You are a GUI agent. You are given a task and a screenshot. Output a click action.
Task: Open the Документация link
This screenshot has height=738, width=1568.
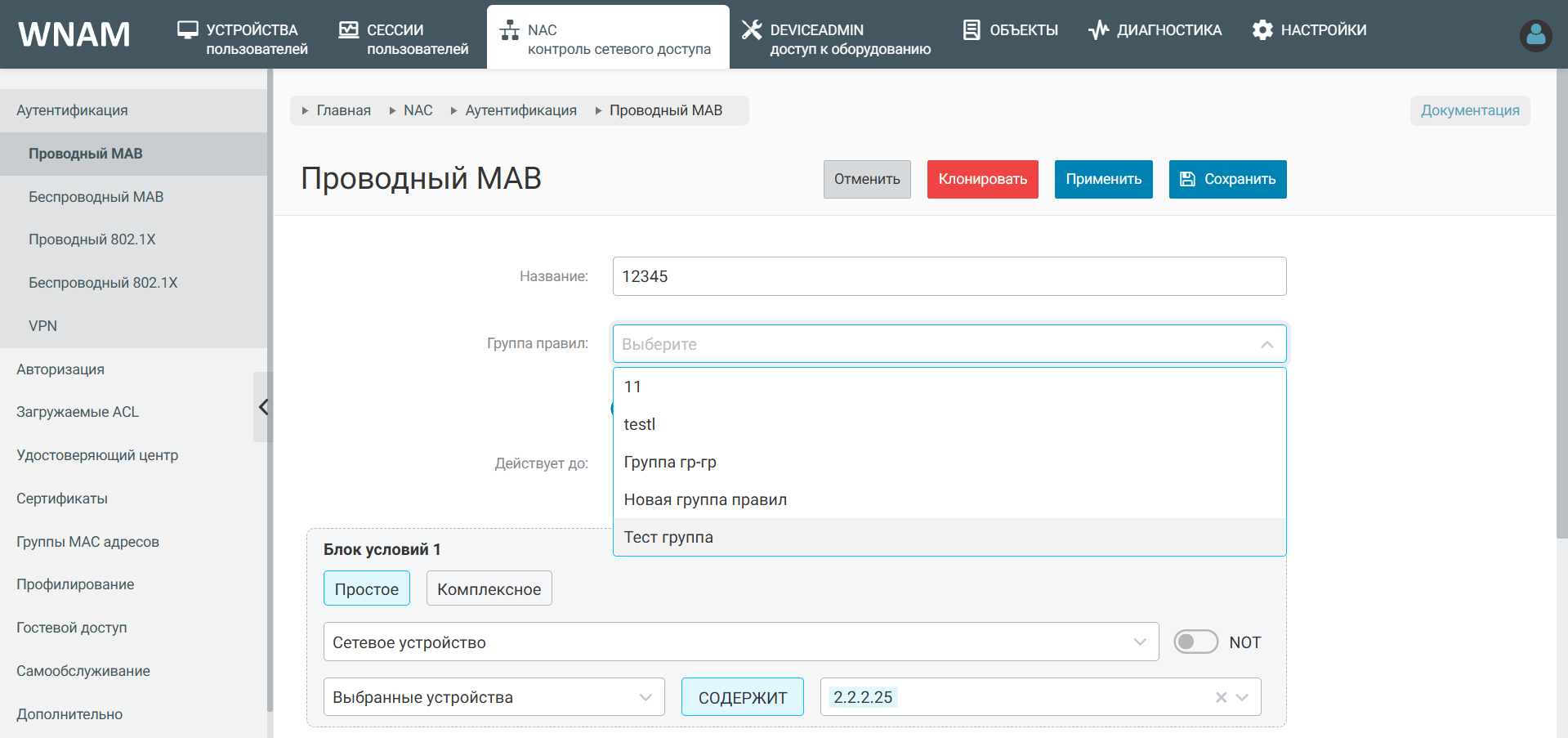coord(1469,110)
